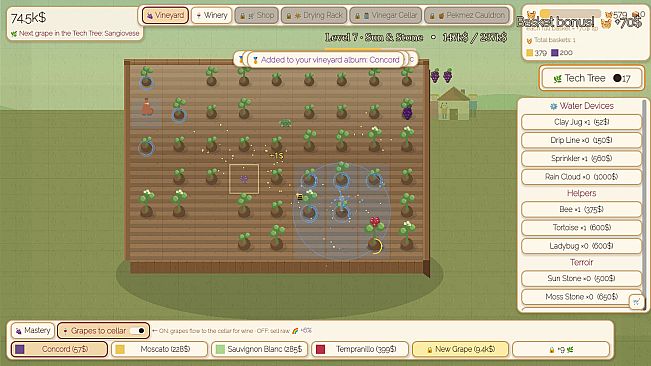This screenshot has height=366, width=651.
Task: Select the locked Shop tab
Action: tap(257, 15)
